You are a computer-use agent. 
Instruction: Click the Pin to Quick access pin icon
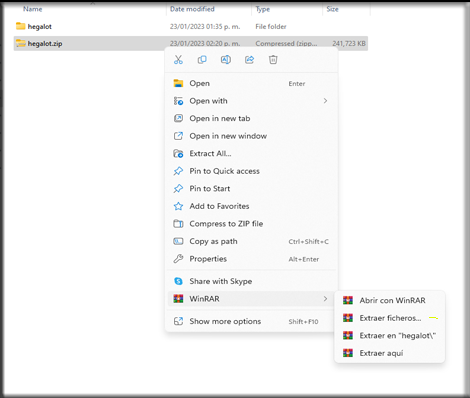pyautogui.click(x=178, y=171)
